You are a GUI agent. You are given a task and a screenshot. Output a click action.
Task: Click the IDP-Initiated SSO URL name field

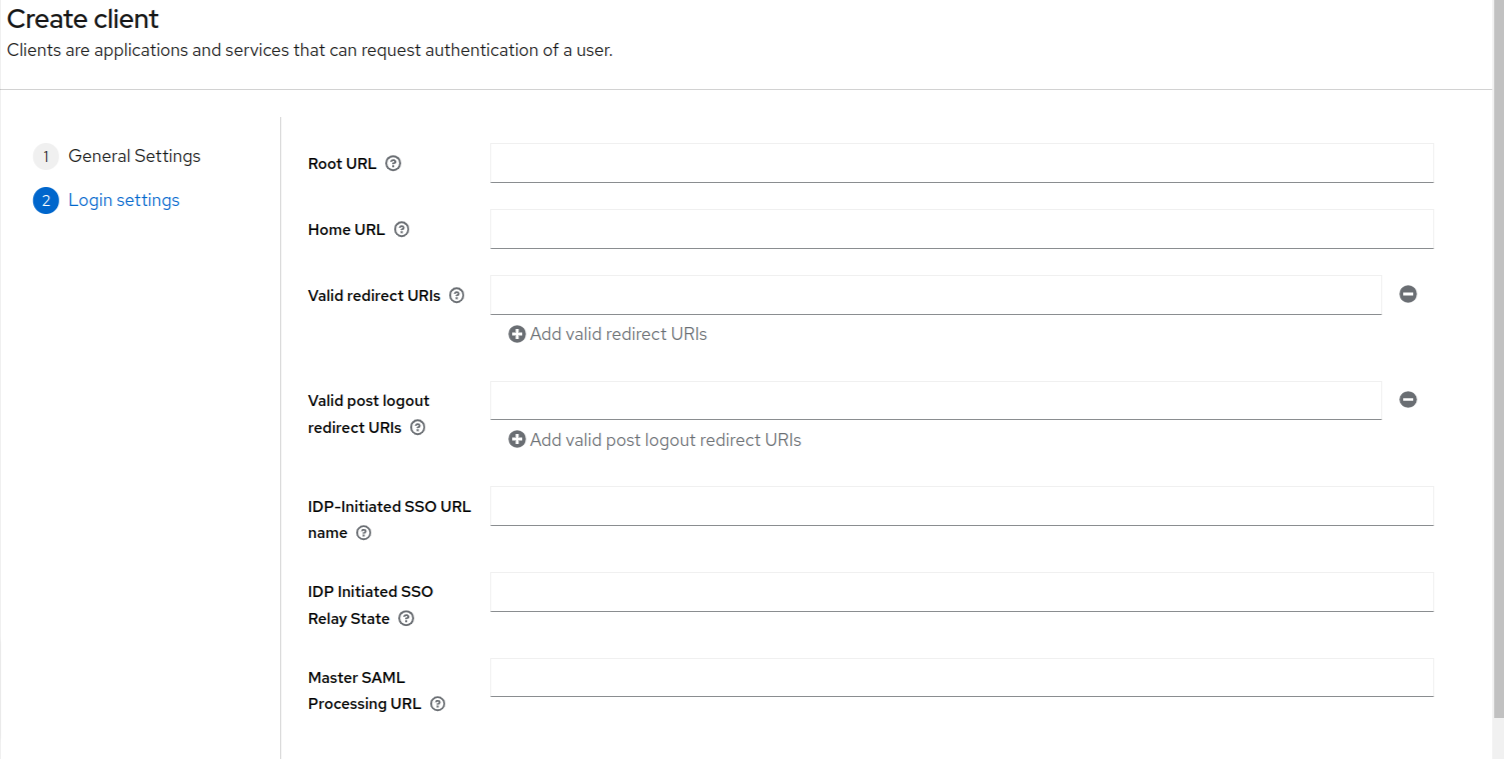point(961,506)
